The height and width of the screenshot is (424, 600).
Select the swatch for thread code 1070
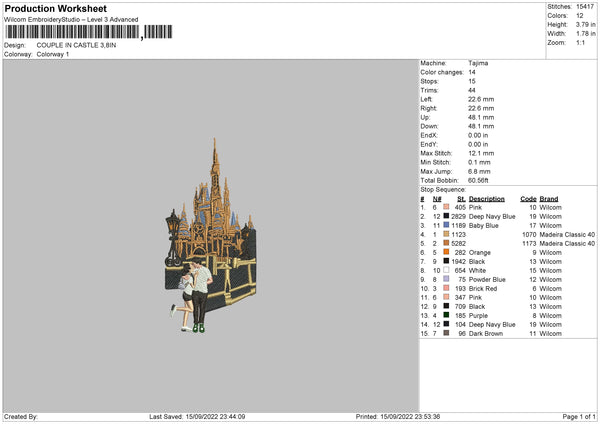[445, 234]
